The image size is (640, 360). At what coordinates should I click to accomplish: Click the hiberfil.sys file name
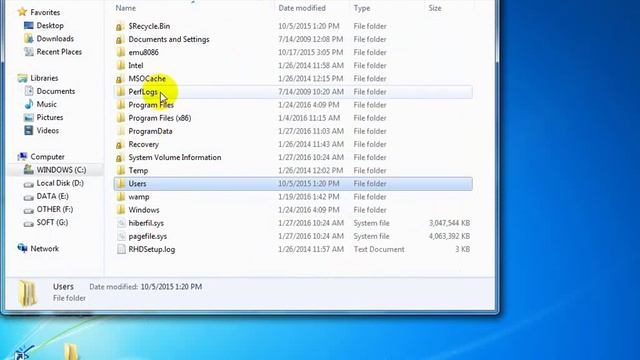coord(146,223)
